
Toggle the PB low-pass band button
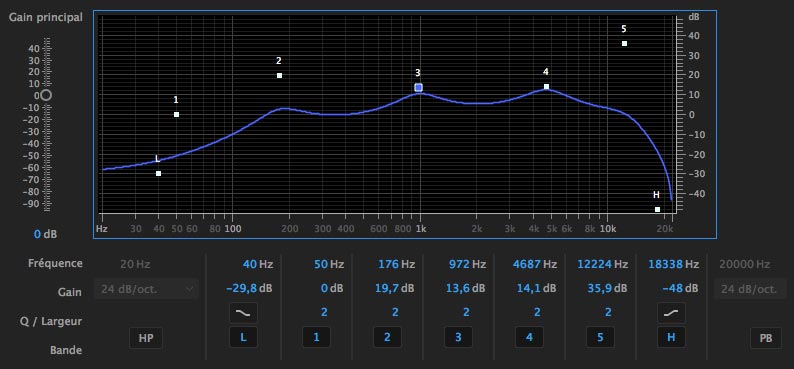tap(766, 338)
